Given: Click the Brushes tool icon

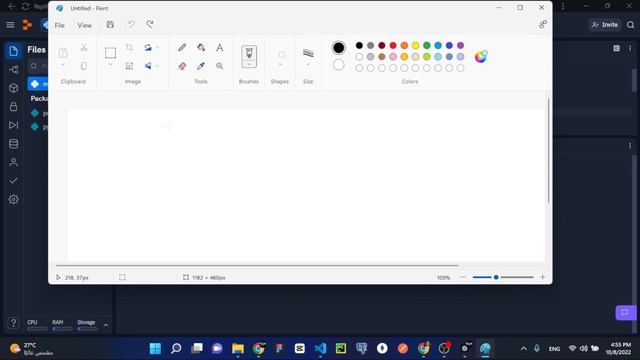Looking at the screenshot, I should [249, 53].
